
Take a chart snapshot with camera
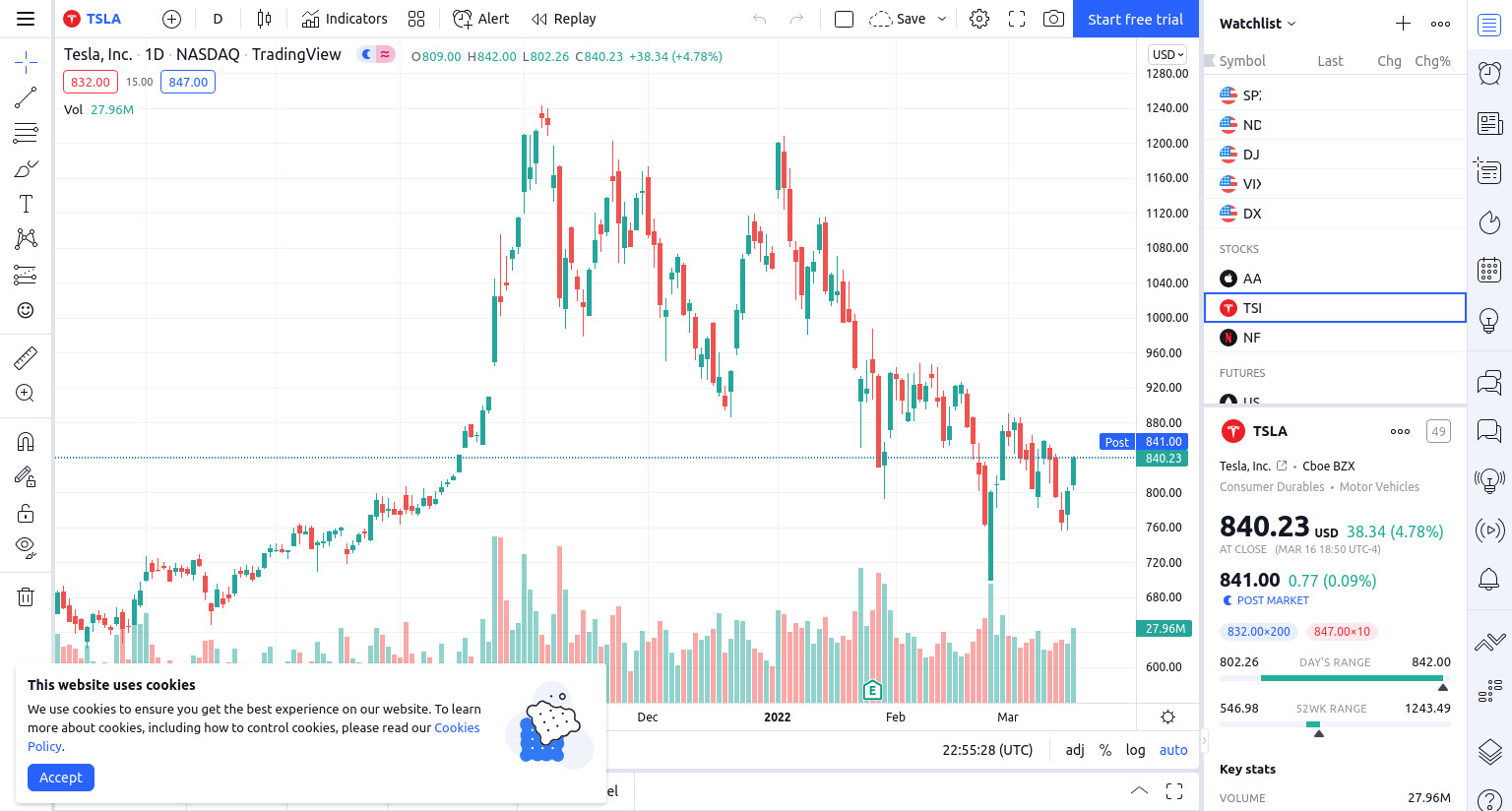tap(1053, 19)
